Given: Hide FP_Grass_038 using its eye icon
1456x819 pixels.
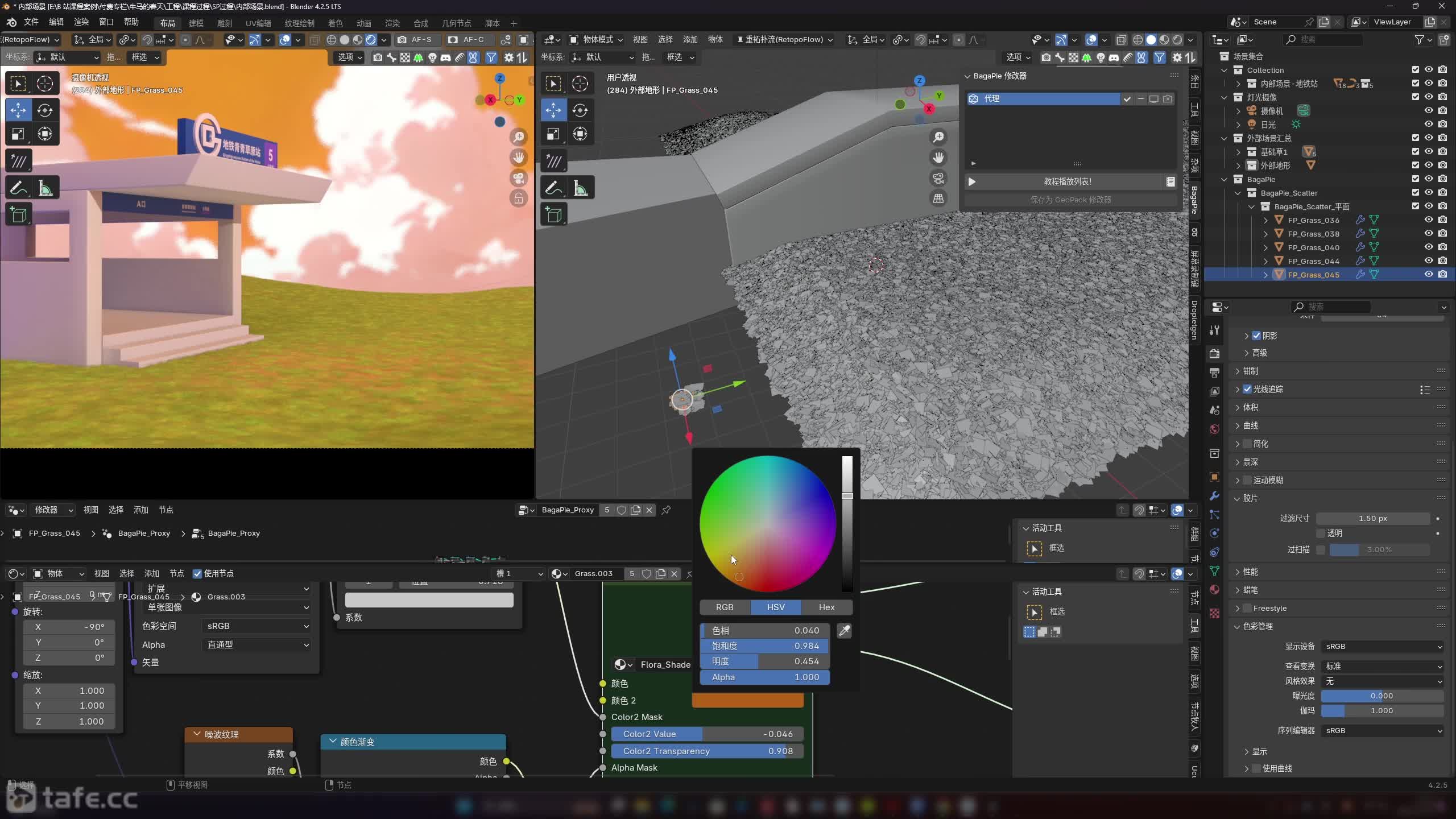Looking at the screenshot, I should [1428, 234].
